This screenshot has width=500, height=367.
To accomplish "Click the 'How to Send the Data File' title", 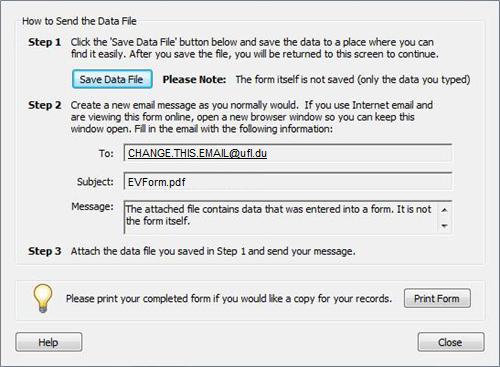I will pyautogui.click(x=79, y=21).
